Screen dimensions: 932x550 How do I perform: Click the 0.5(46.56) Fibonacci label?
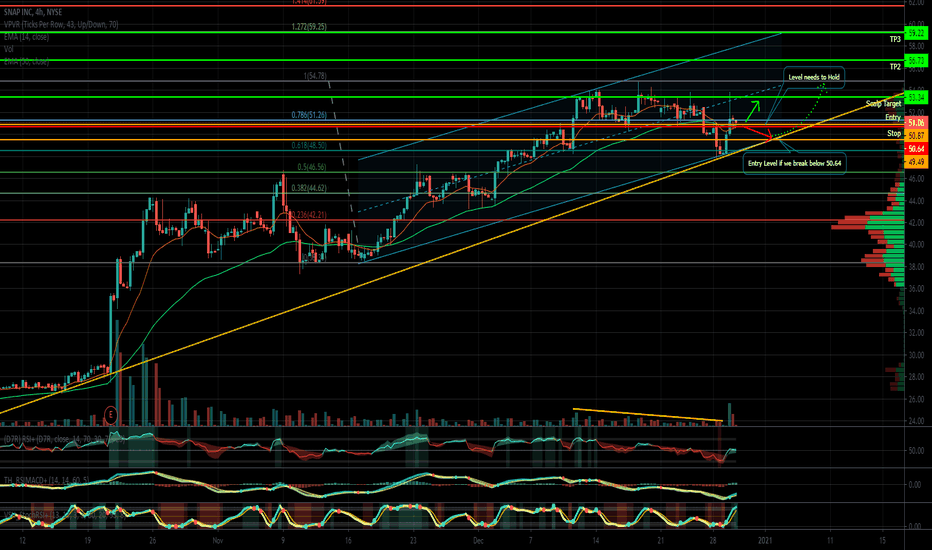click(x=312, y=168)
